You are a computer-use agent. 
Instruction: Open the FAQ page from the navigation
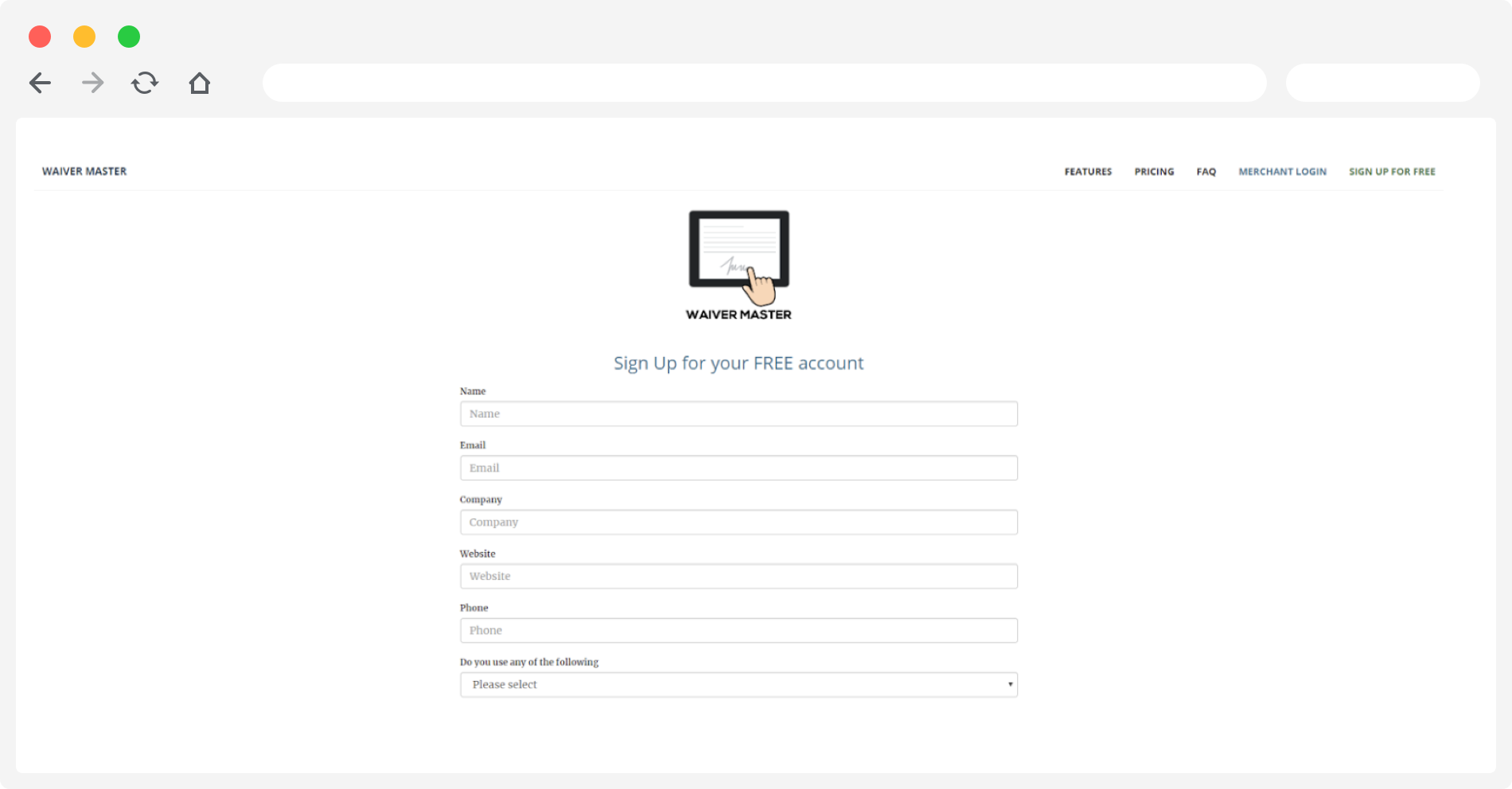(1206, 171)
